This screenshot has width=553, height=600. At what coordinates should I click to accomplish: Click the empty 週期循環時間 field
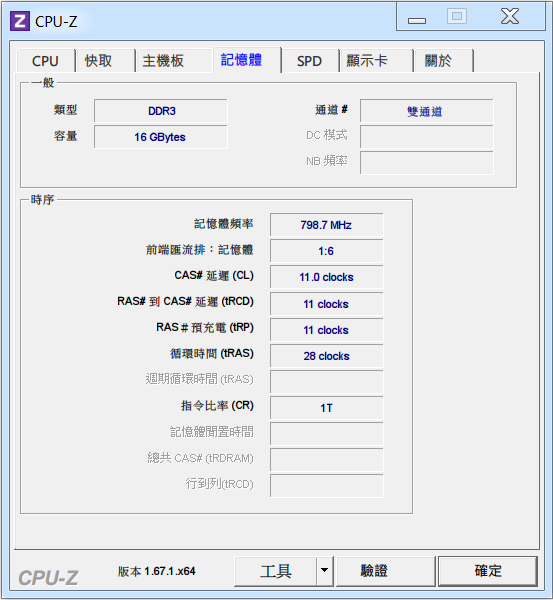pyautogui.click(x=326, y=382)
